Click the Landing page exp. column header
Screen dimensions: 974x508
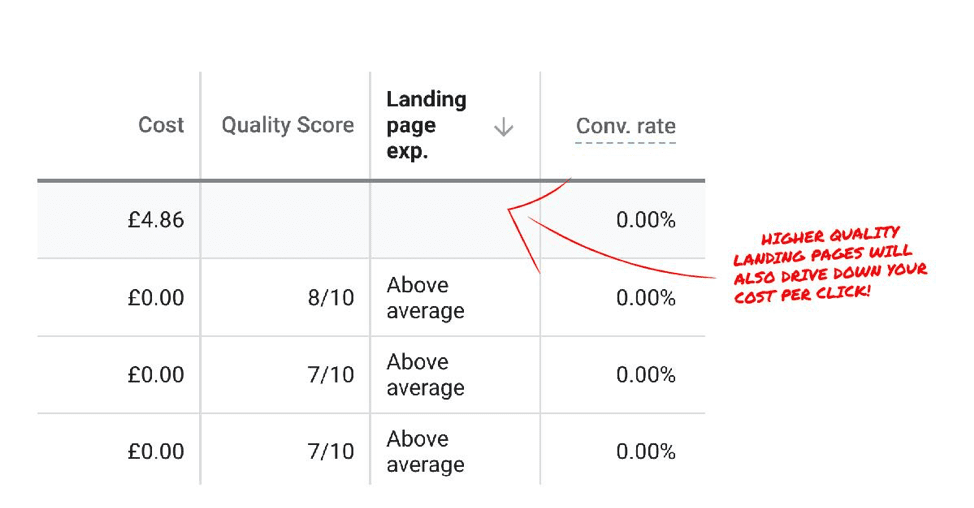click(x=426, y=125)
